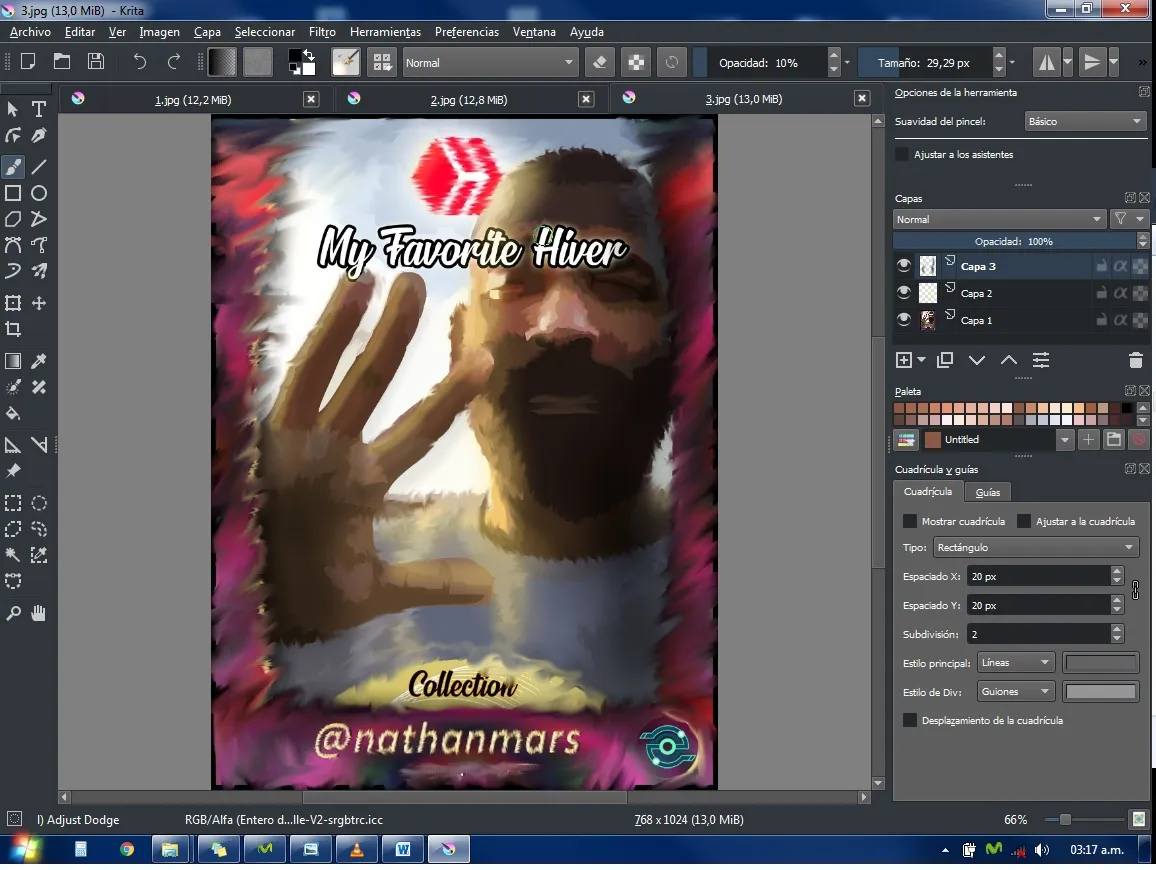Select the Freehand Brush tool
This screenshot has height=870, width=1156.
[13, 167]
